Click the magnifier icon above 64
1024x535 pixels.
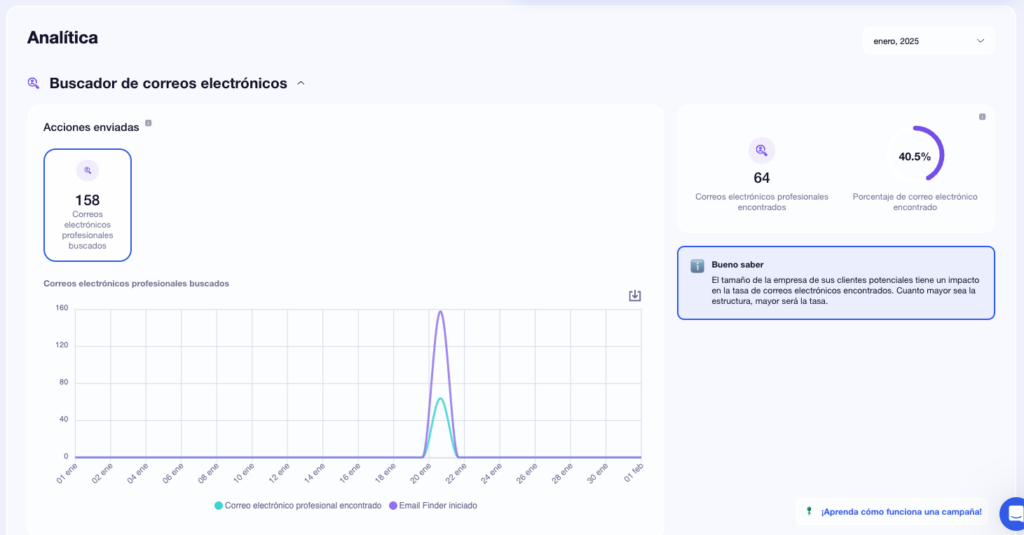(761, 151)
